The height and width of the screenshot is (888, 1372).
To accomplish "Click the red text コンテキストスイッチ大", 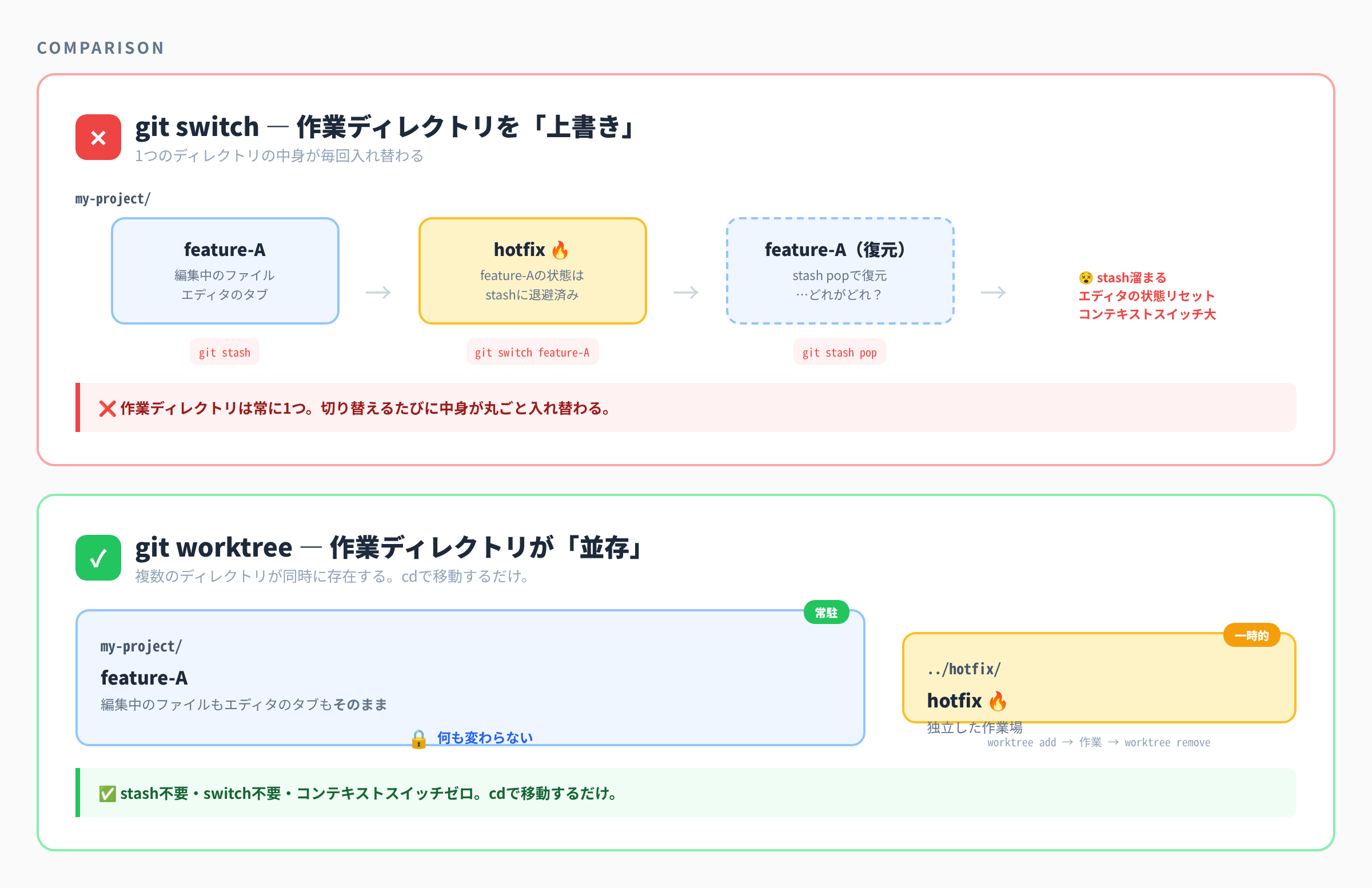I will (1147, 314).
